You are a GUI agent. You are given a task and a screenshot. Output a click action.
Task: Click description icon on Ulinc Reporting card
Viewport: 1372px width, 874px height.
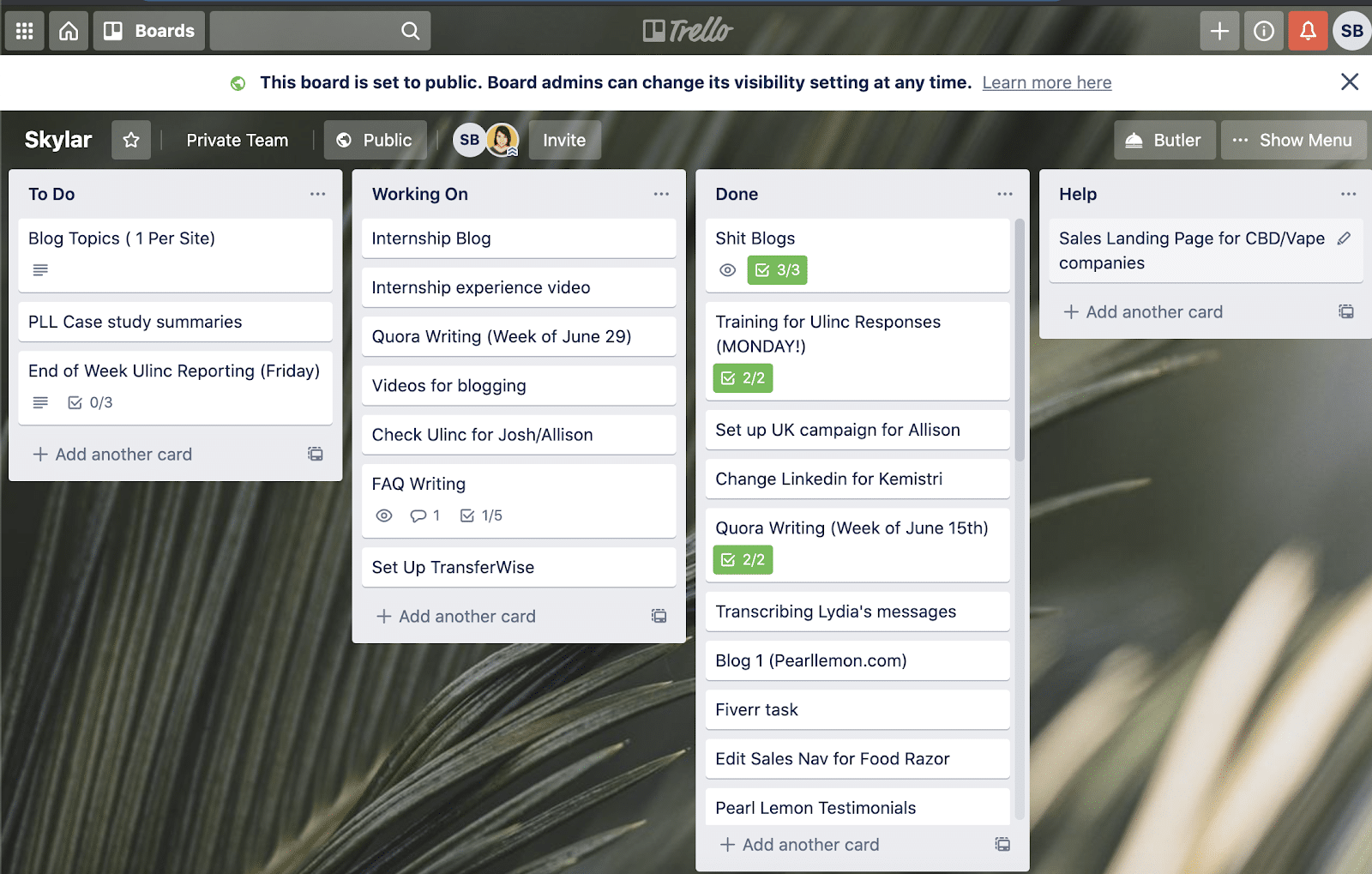[40, 402]
